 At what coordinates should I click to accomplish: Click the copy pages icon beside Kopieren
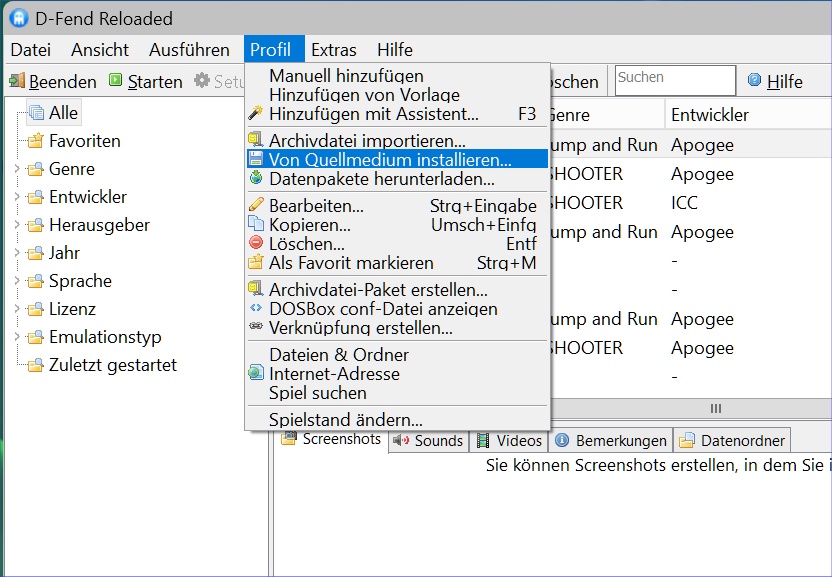[x=256, y=223]
